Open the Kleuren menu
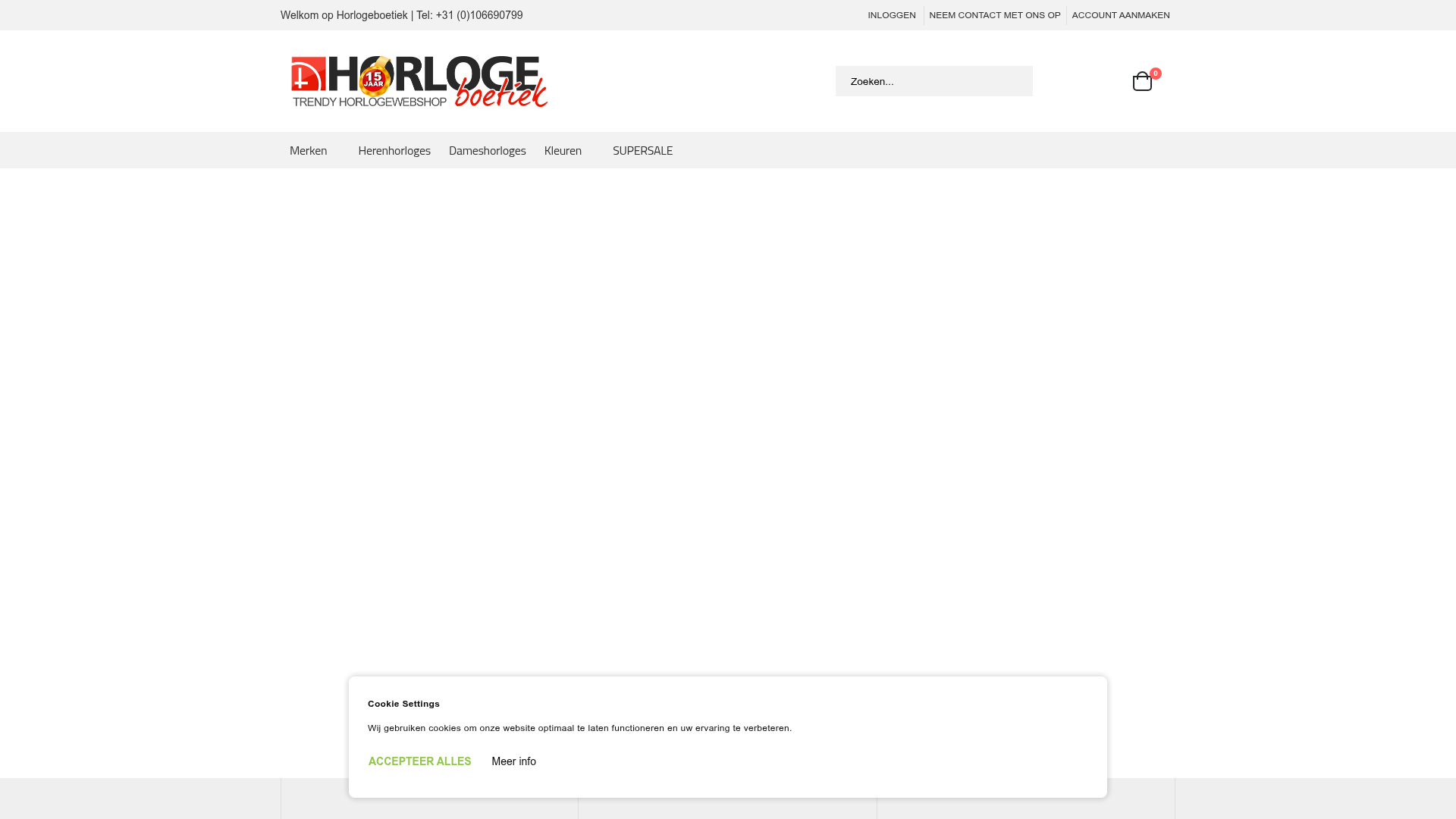This screenshot has width=1456, height=819. click(563, 150)
